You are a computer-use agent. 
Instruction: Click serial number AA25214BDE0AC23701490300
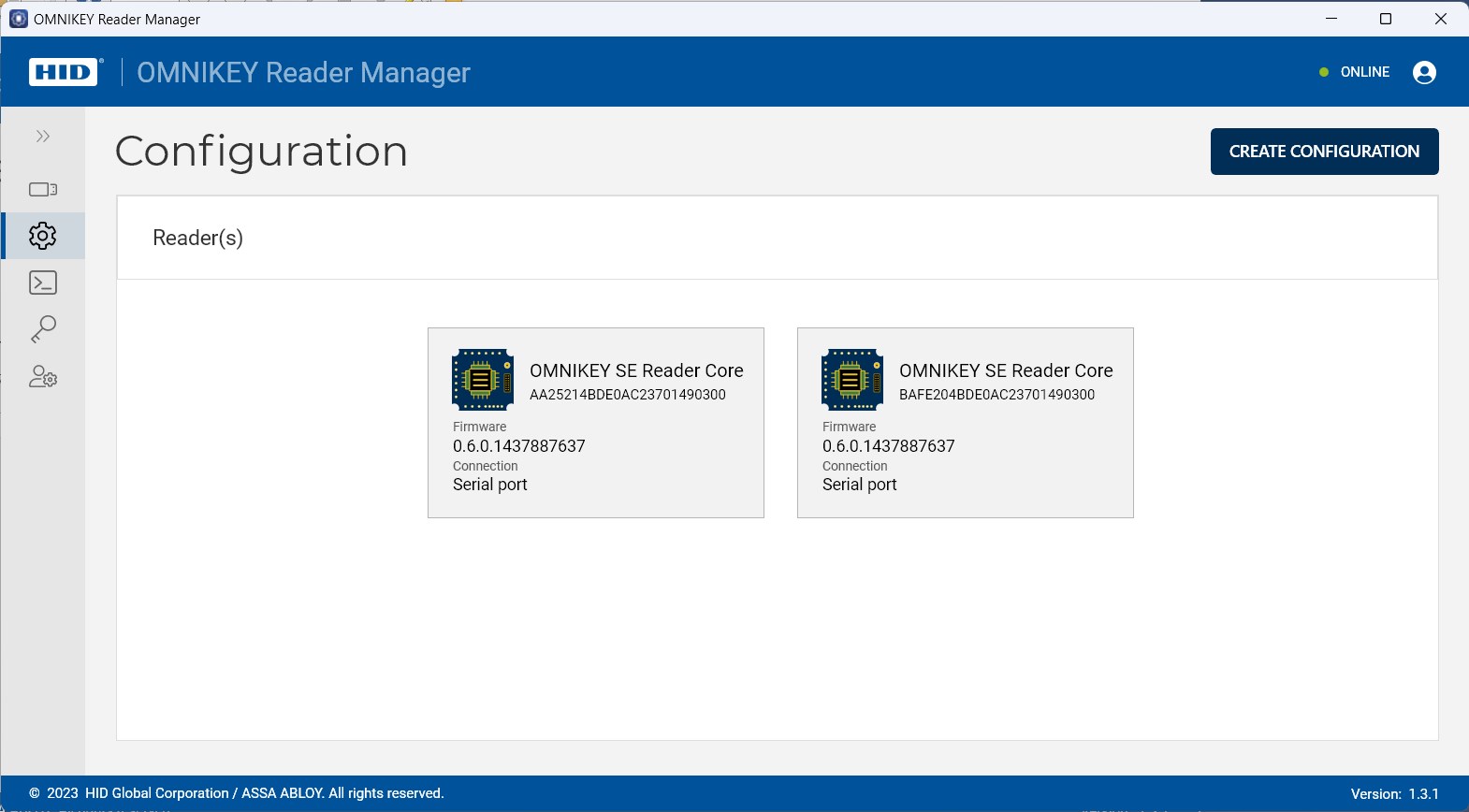point(628,395)
